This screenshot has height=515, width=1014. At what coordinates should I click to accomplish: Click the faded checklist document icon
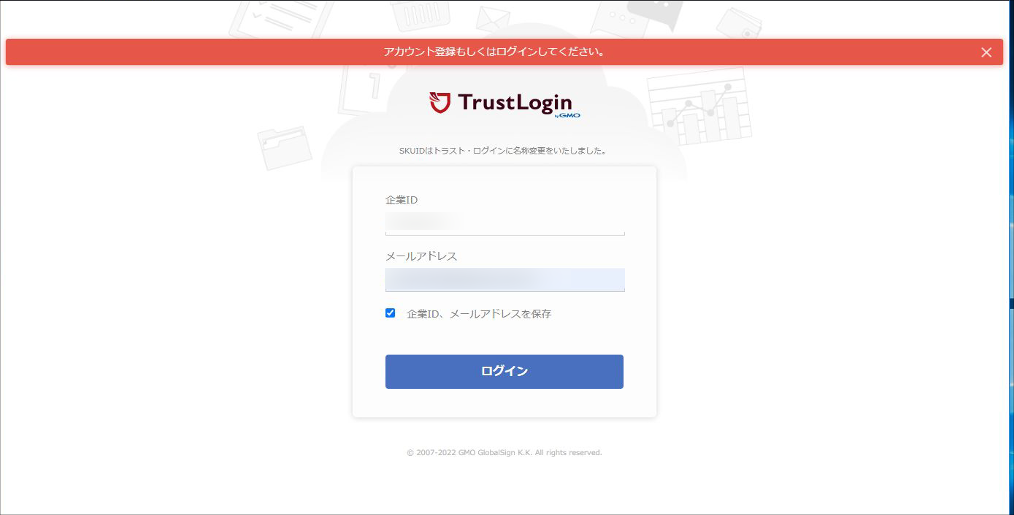coord(281,19)
